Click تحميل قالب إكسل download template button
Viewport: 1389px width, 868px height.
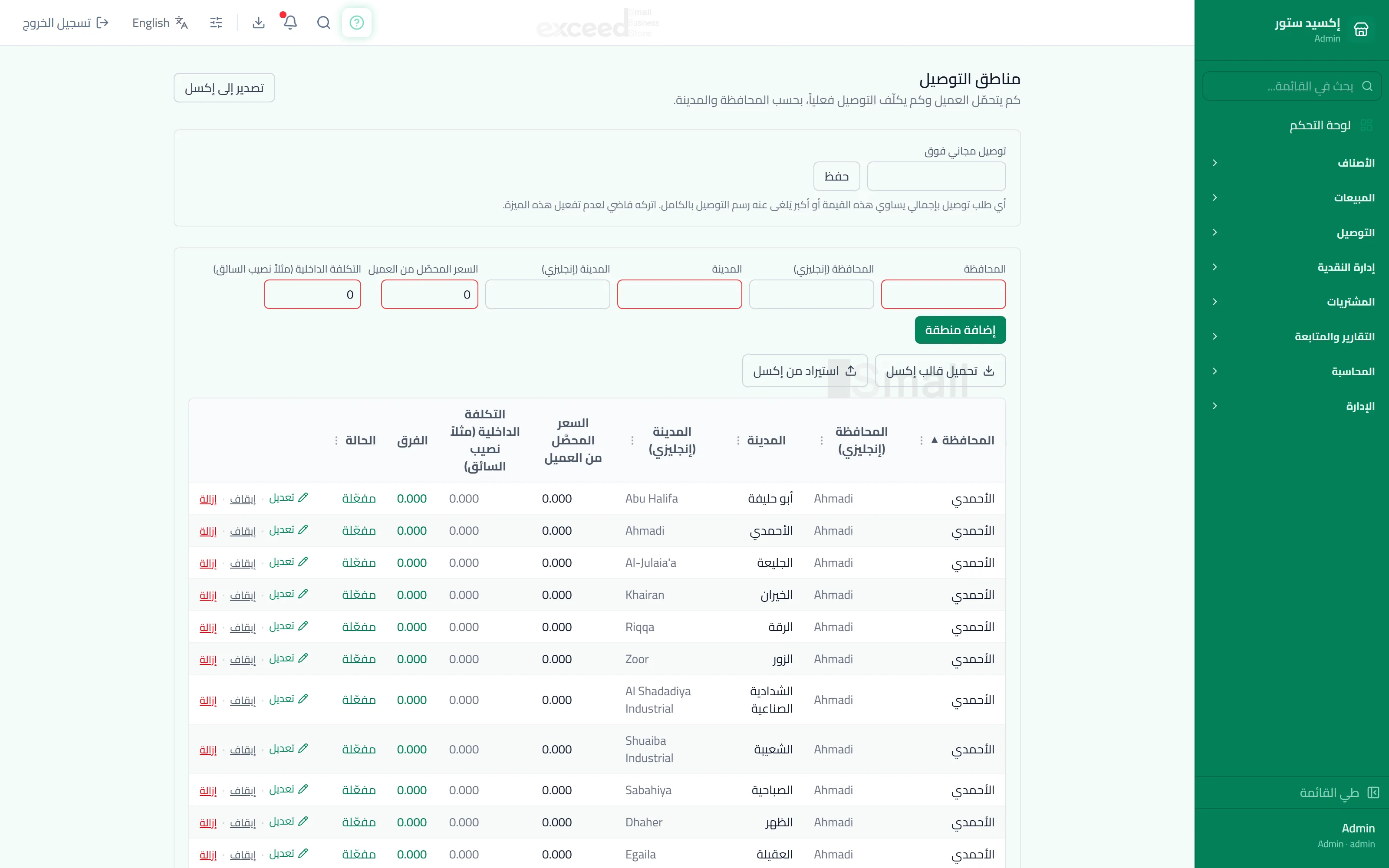coord(940,371)
